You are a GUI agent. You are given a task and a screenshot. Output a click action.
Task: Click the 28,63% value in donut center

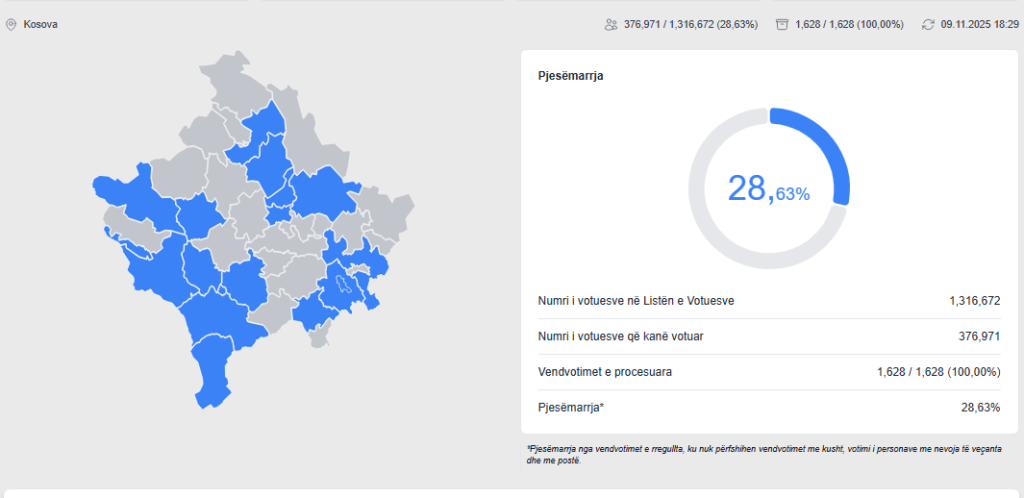point(768,189)
